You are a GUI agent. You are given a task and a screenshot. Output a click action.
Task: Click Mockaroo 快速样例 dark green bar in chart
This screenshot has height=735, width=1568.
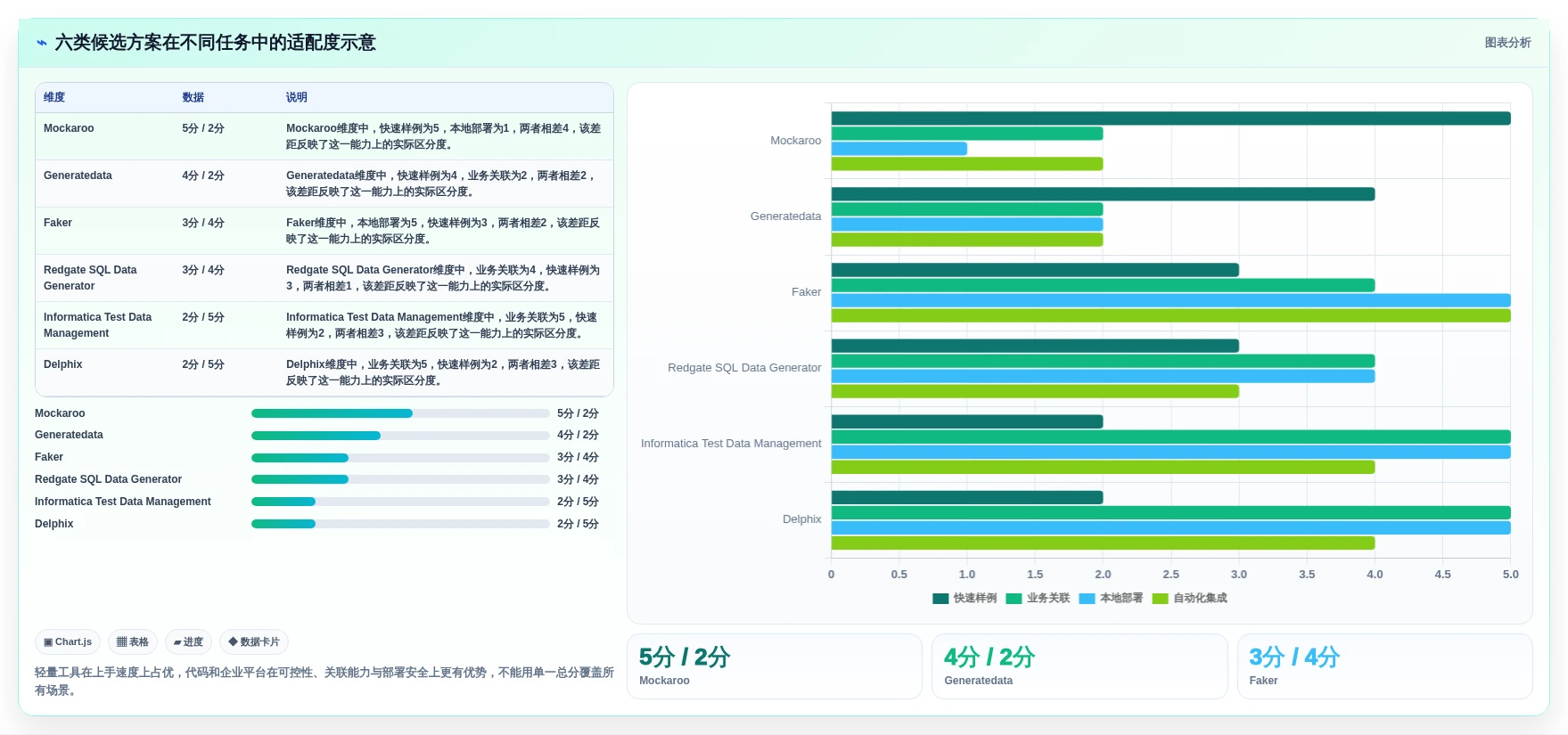click(x=1170, y=118)
